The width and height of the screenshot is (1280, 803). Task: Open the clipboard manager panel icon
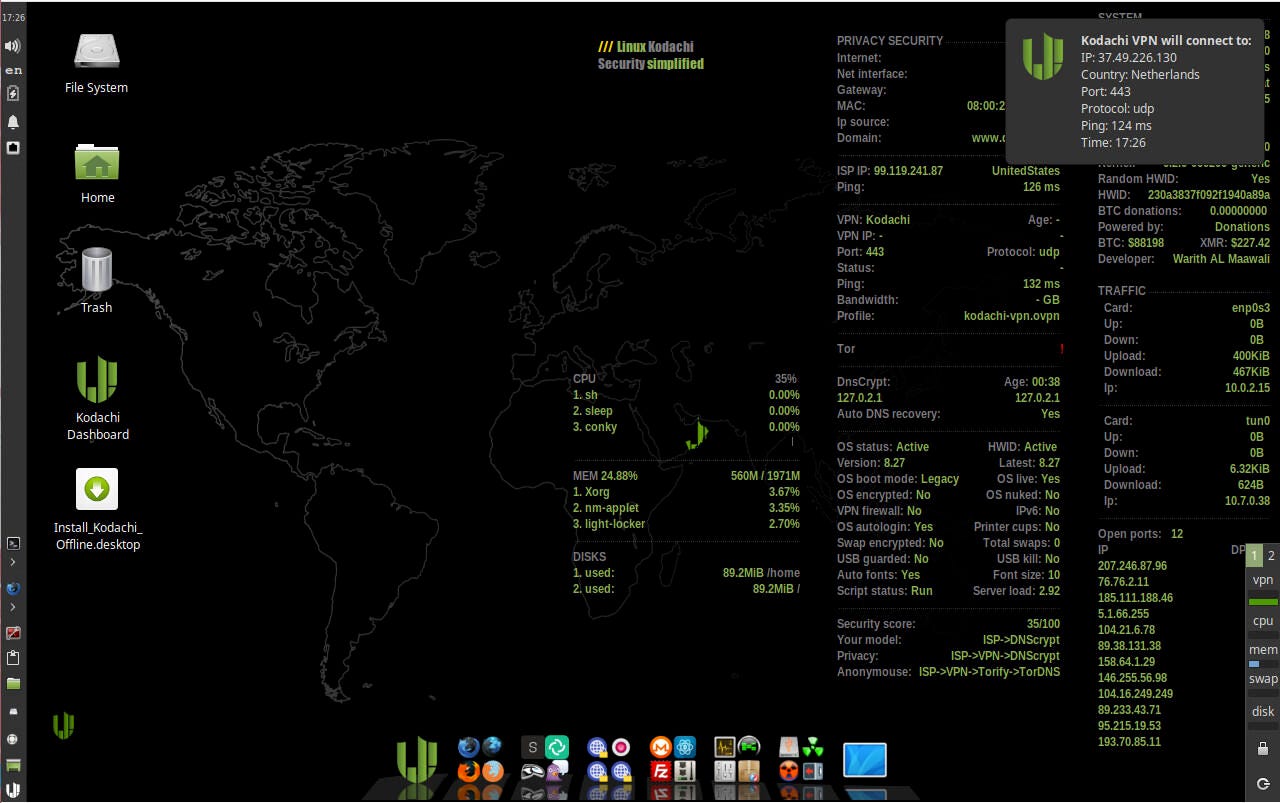click(13, 658)
